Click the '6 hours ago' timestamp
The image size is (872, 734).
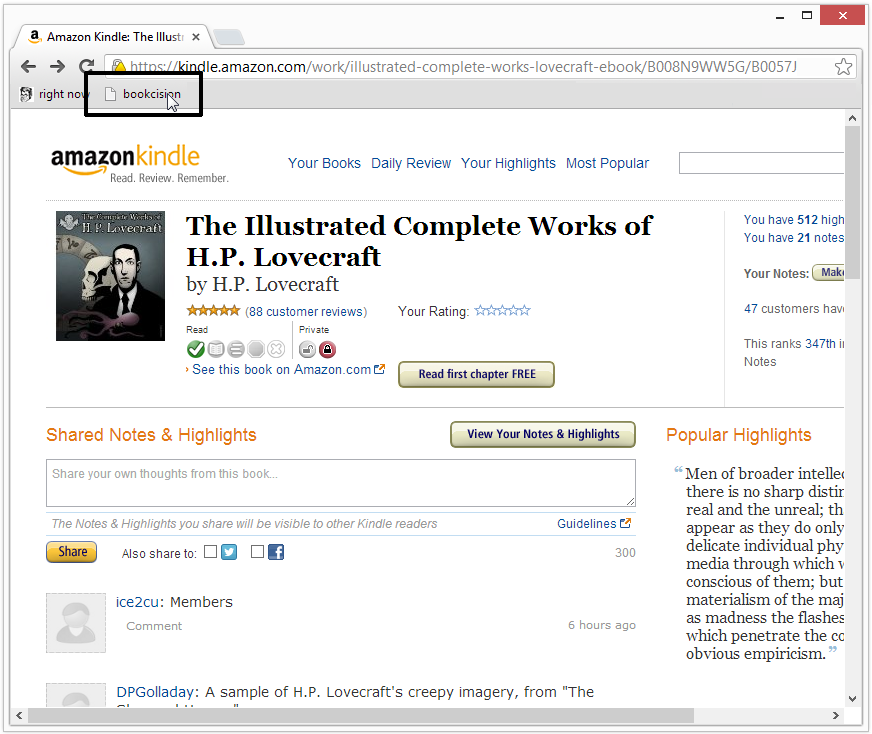(602, 625)
